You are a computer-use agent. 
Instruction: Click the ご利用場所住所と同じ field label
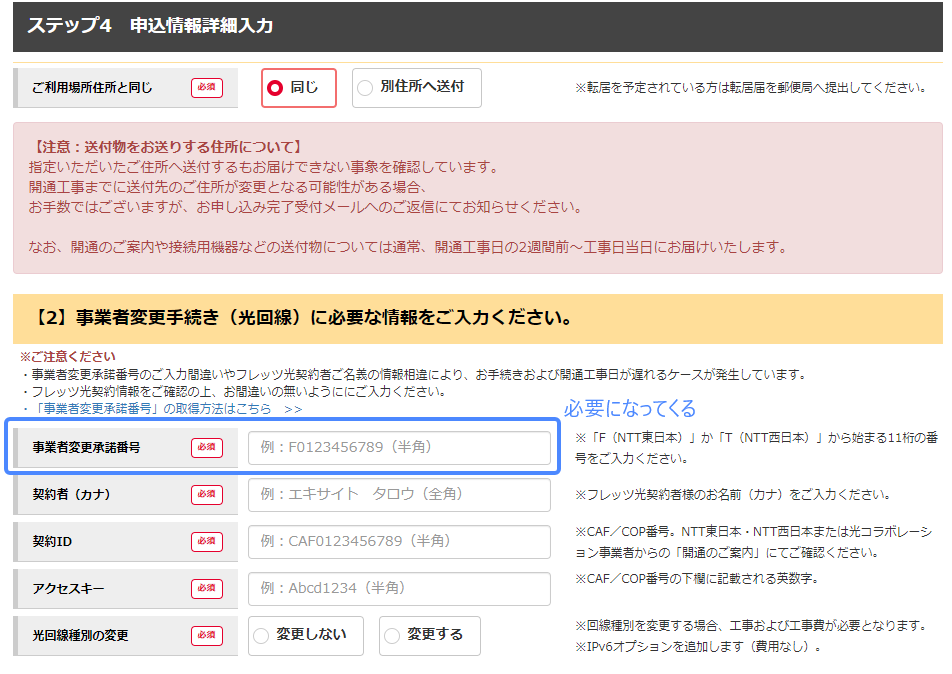92,88
